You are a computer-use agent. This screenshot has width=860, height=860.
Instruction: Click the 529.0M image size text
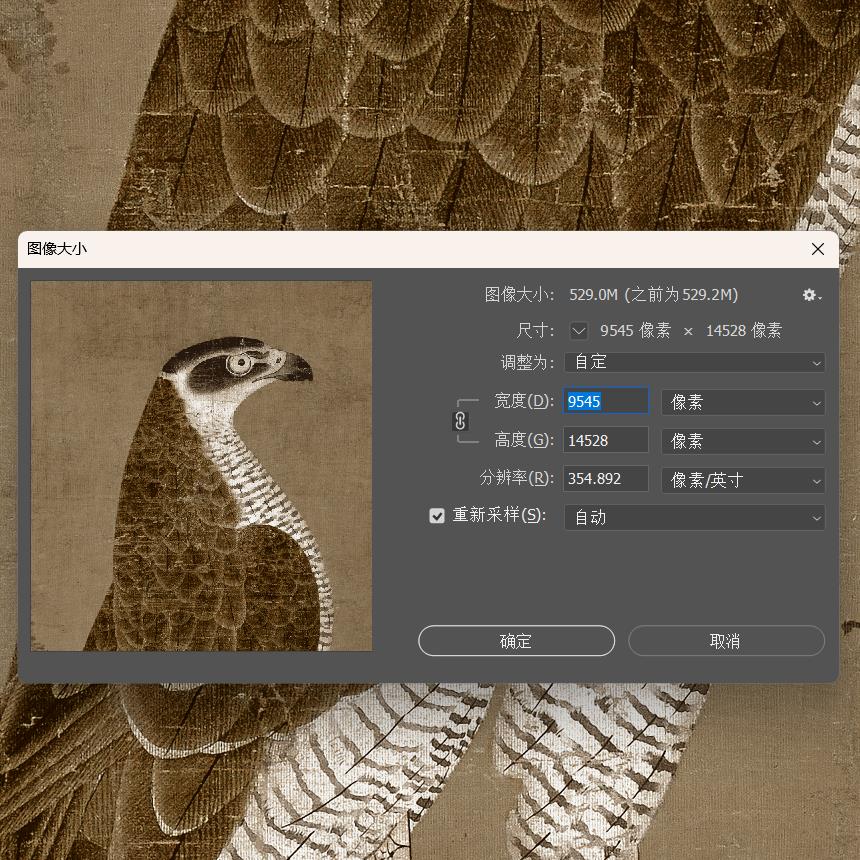593,295
